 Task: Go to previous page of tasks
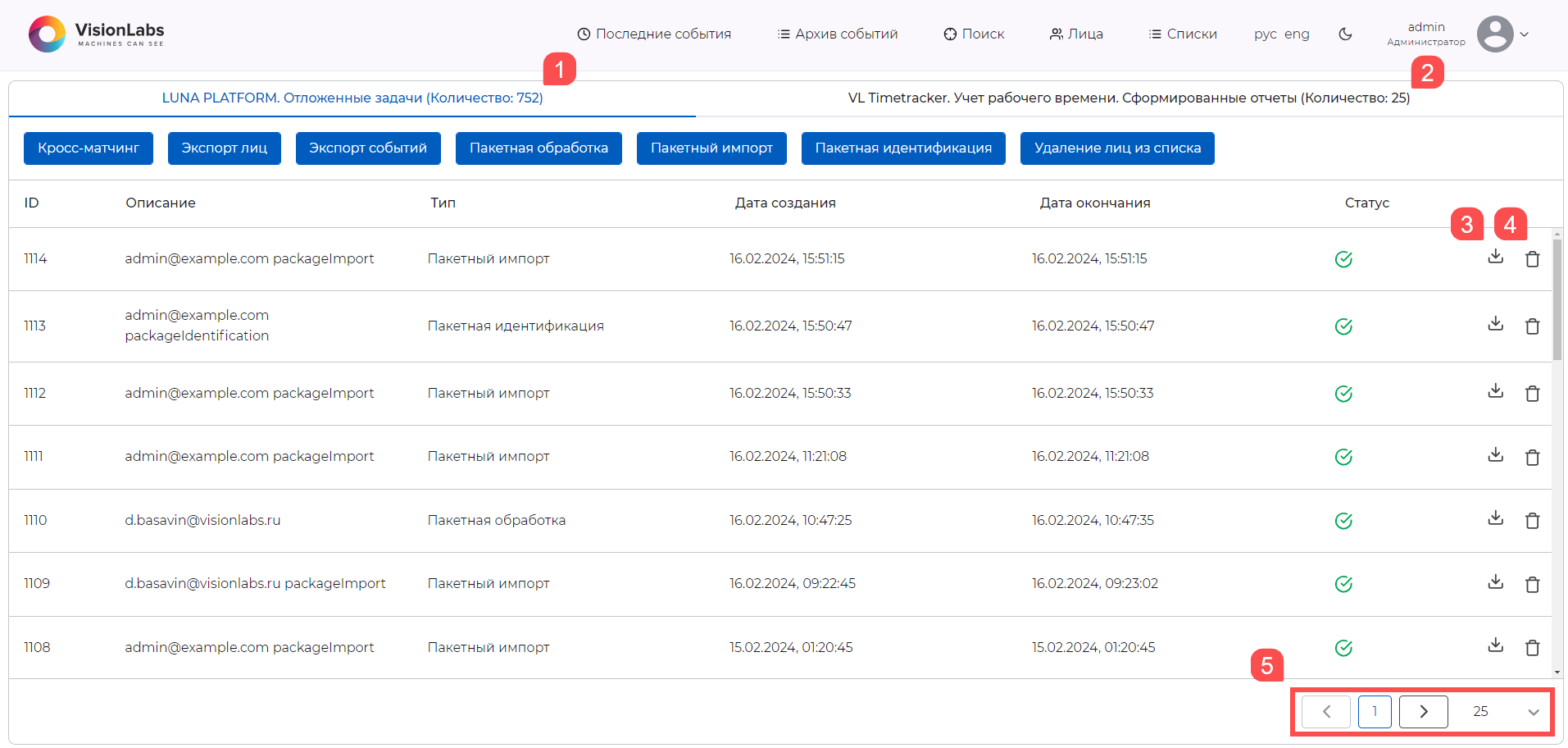[x=1326, y=712]
